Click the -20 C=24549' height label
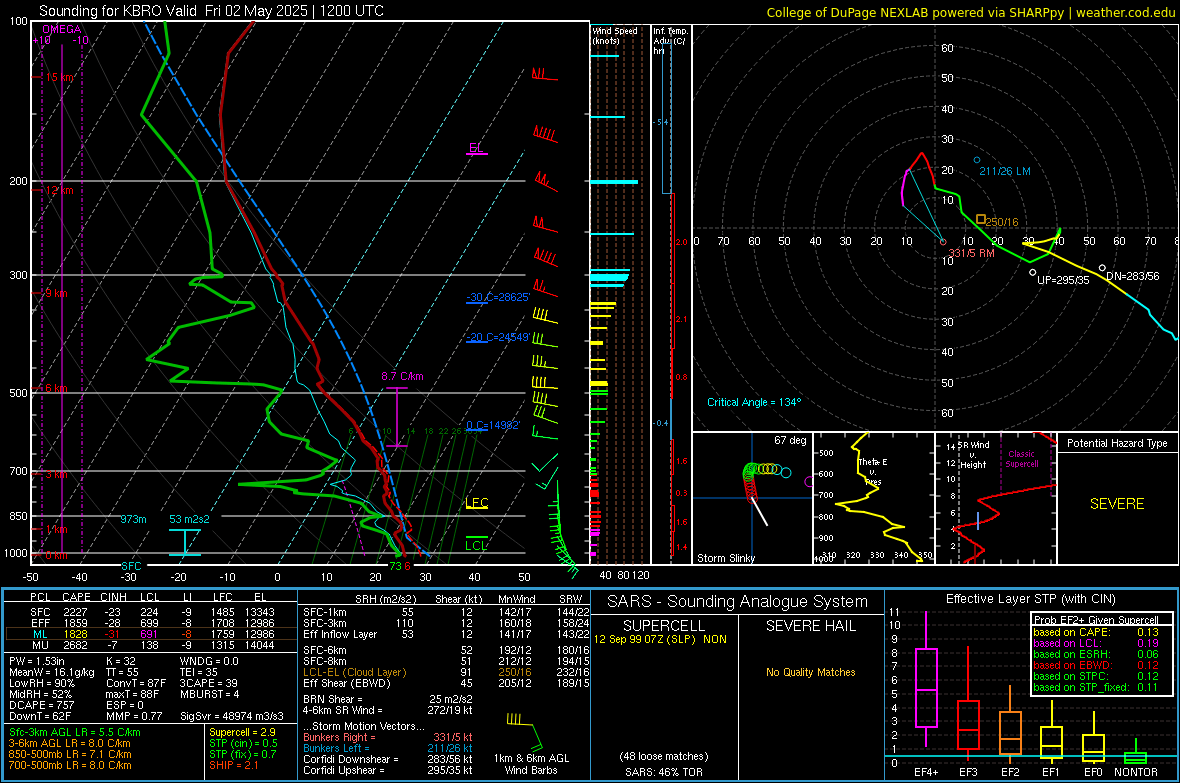 497,337
